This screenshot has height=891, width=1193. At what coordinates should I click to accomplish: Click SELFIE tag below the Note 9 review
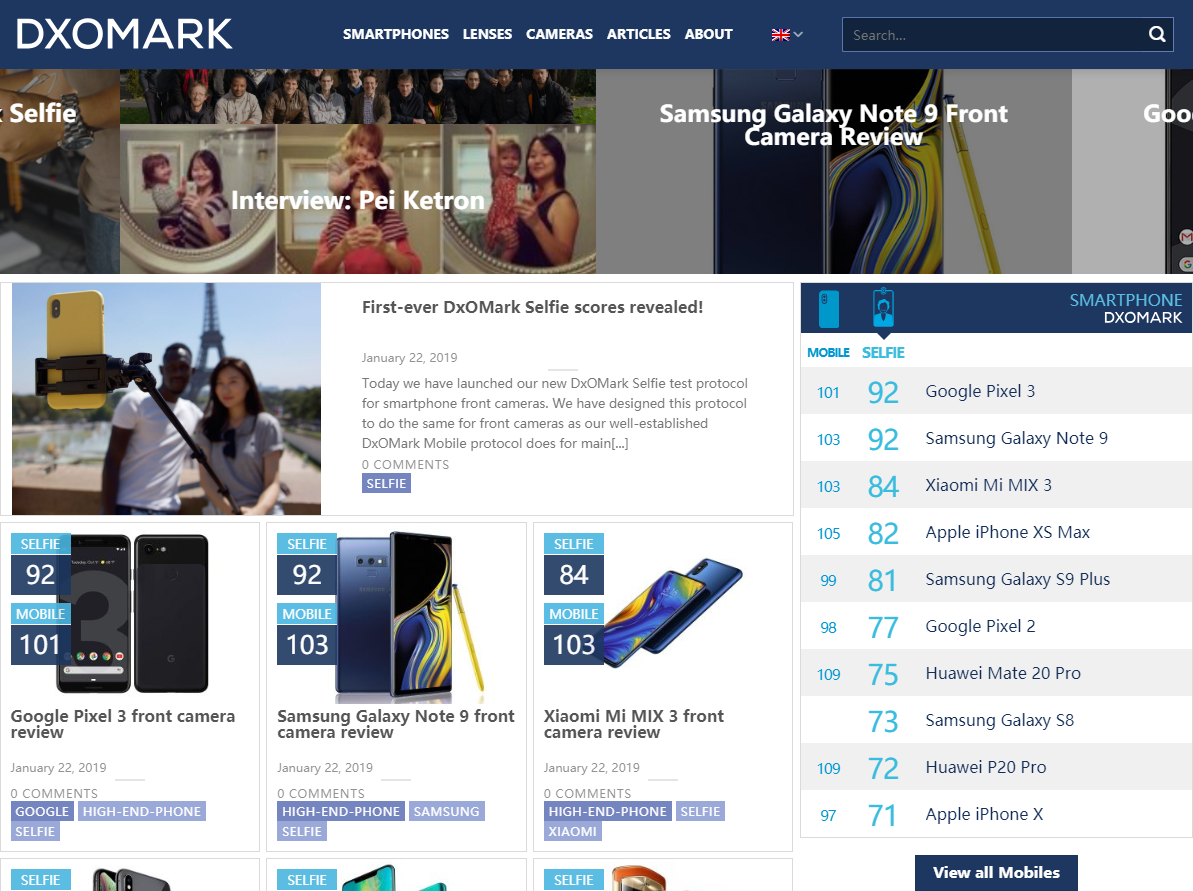(x=302, y=832)
